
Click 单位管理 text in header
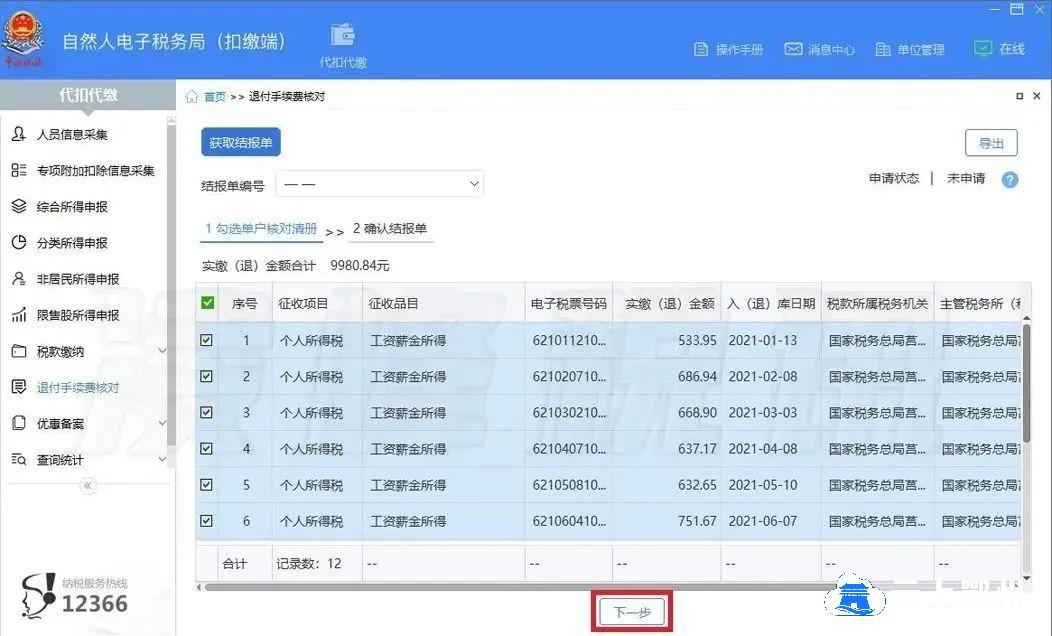tap(920, 50)
